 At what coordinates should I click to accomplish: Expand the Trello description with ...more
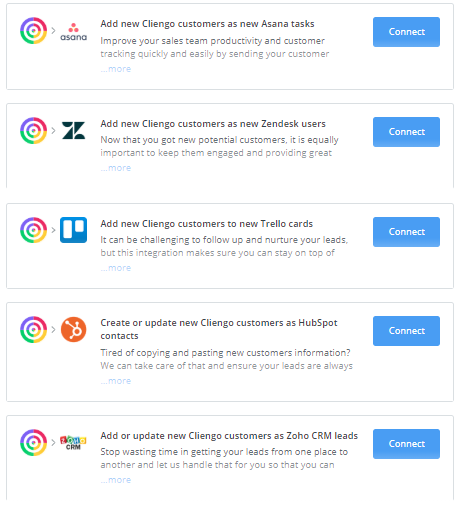click(116, 268)
